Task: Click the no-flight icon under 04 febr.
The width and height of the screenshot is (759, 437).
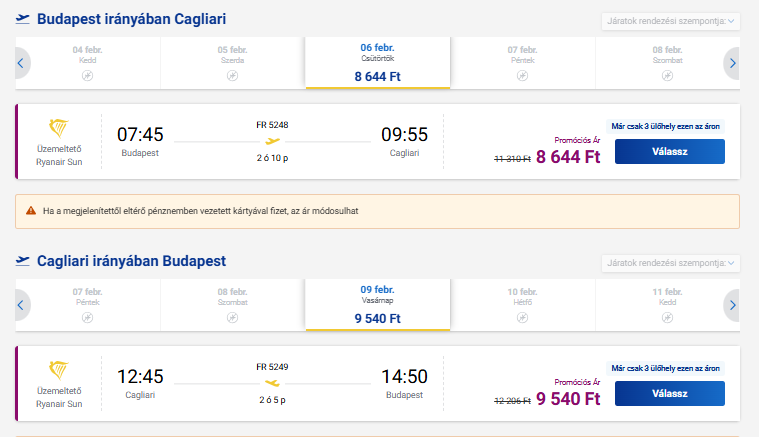Action: click(88, 75)
